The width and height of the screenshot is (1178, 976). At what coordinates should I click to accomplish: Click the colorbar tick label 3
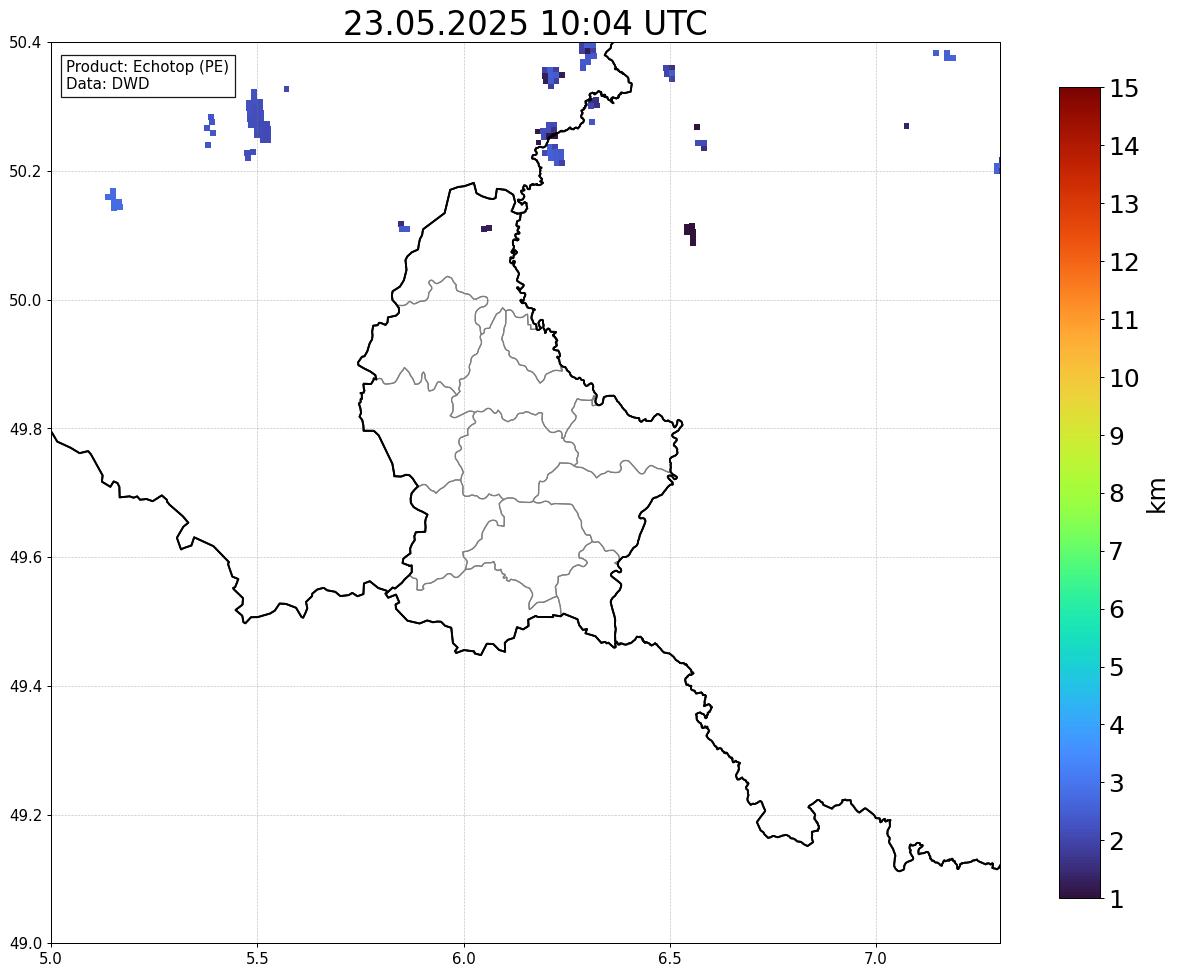1116,783
